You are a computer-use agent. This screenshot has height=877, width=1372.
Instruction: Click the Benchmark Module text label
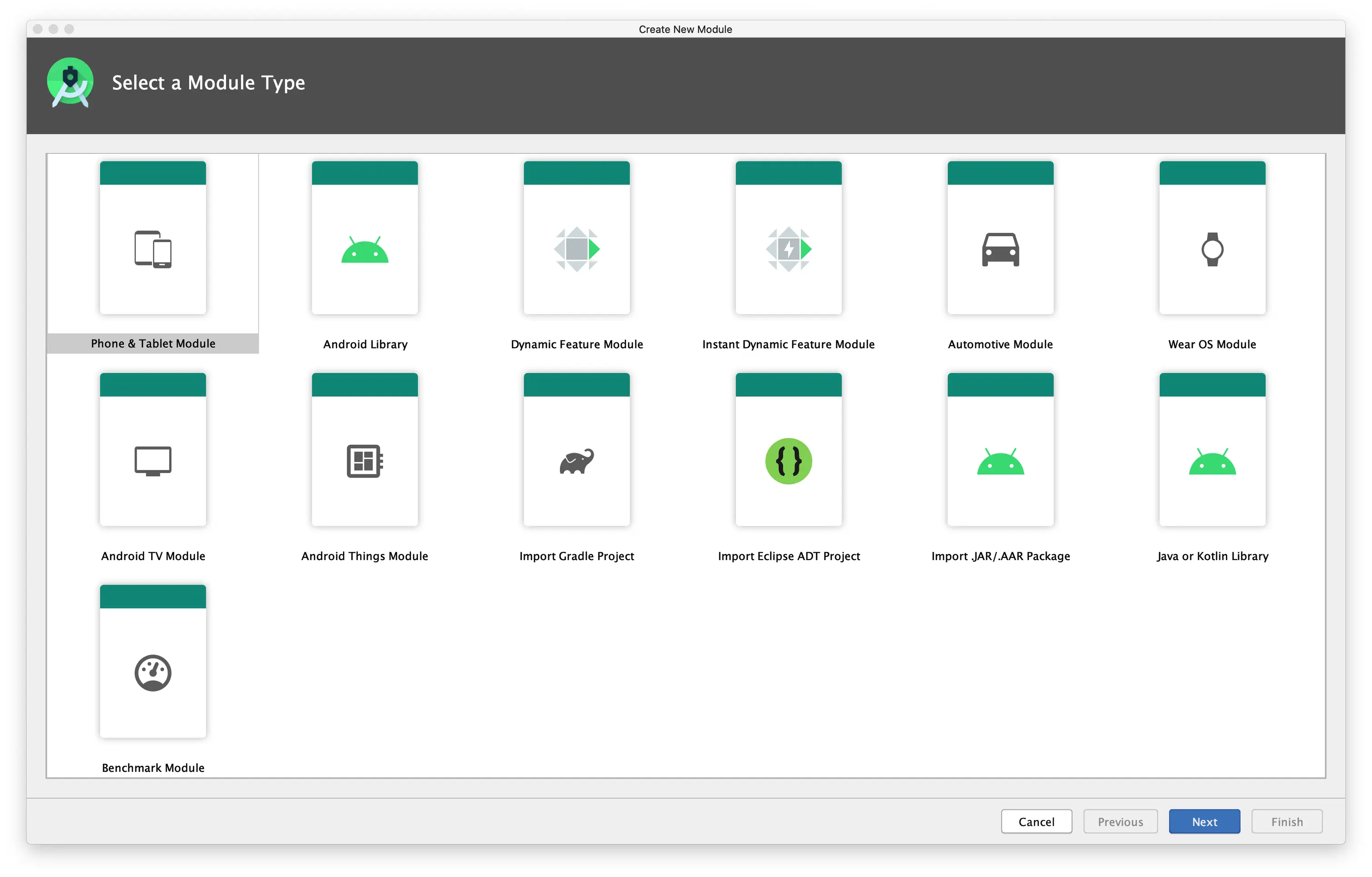[x=153, y=768]
